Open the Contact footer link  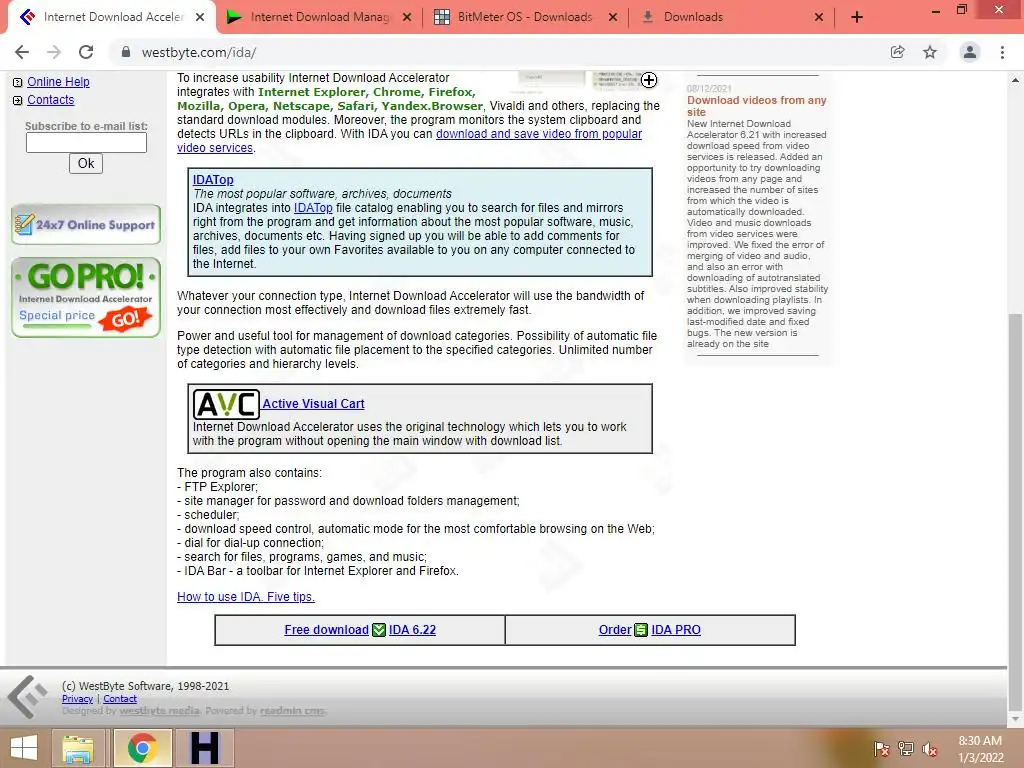pos(120,699)
